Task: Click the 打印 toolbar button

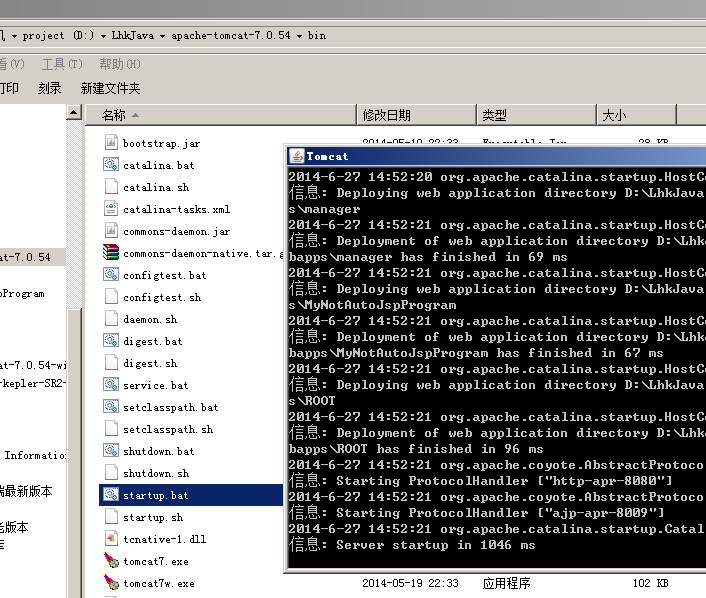Action: click(x=9, y=88)
